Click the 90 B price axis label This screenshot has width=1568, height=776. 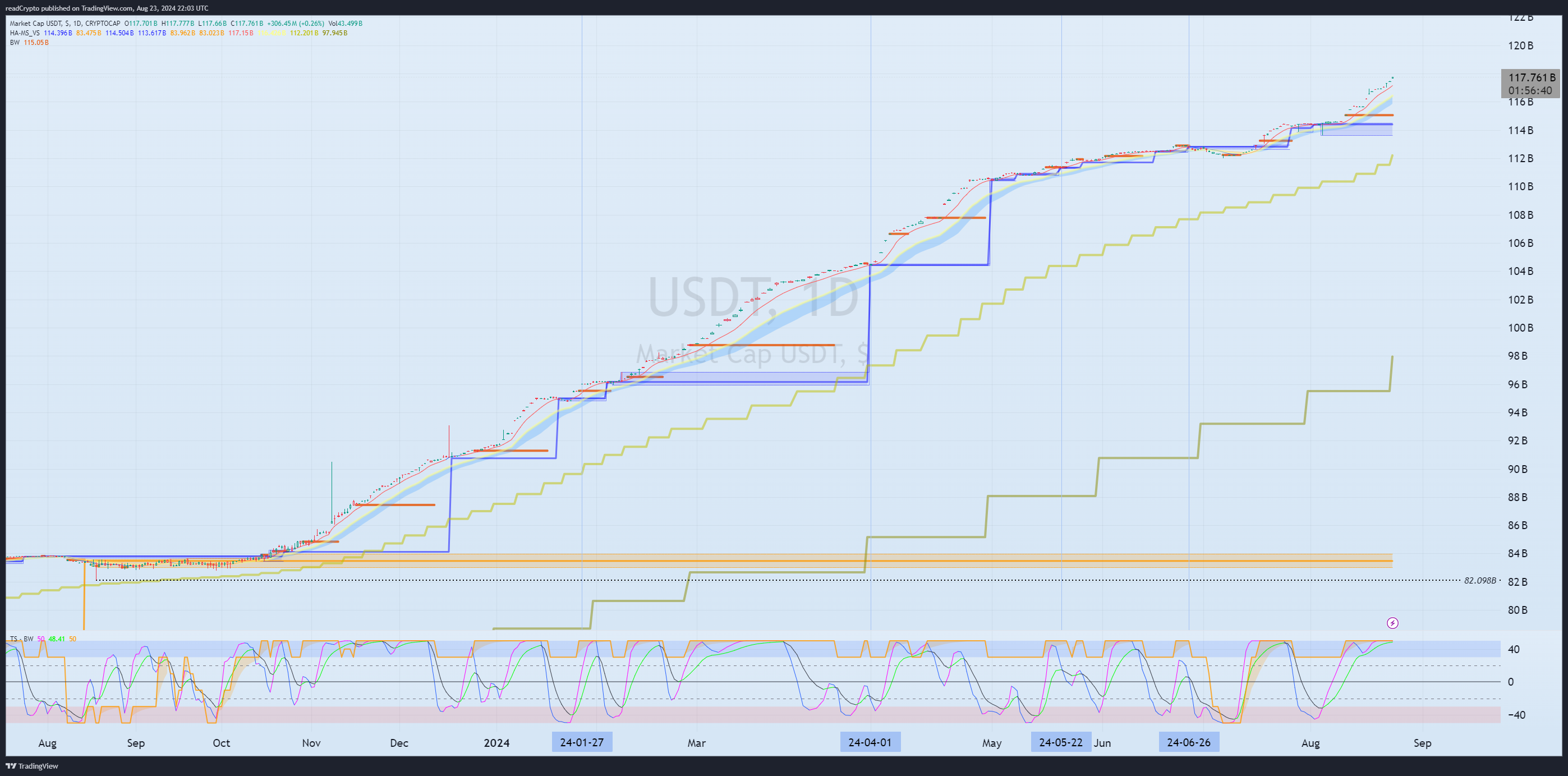pyautogui.click(x=1518, y=469)
